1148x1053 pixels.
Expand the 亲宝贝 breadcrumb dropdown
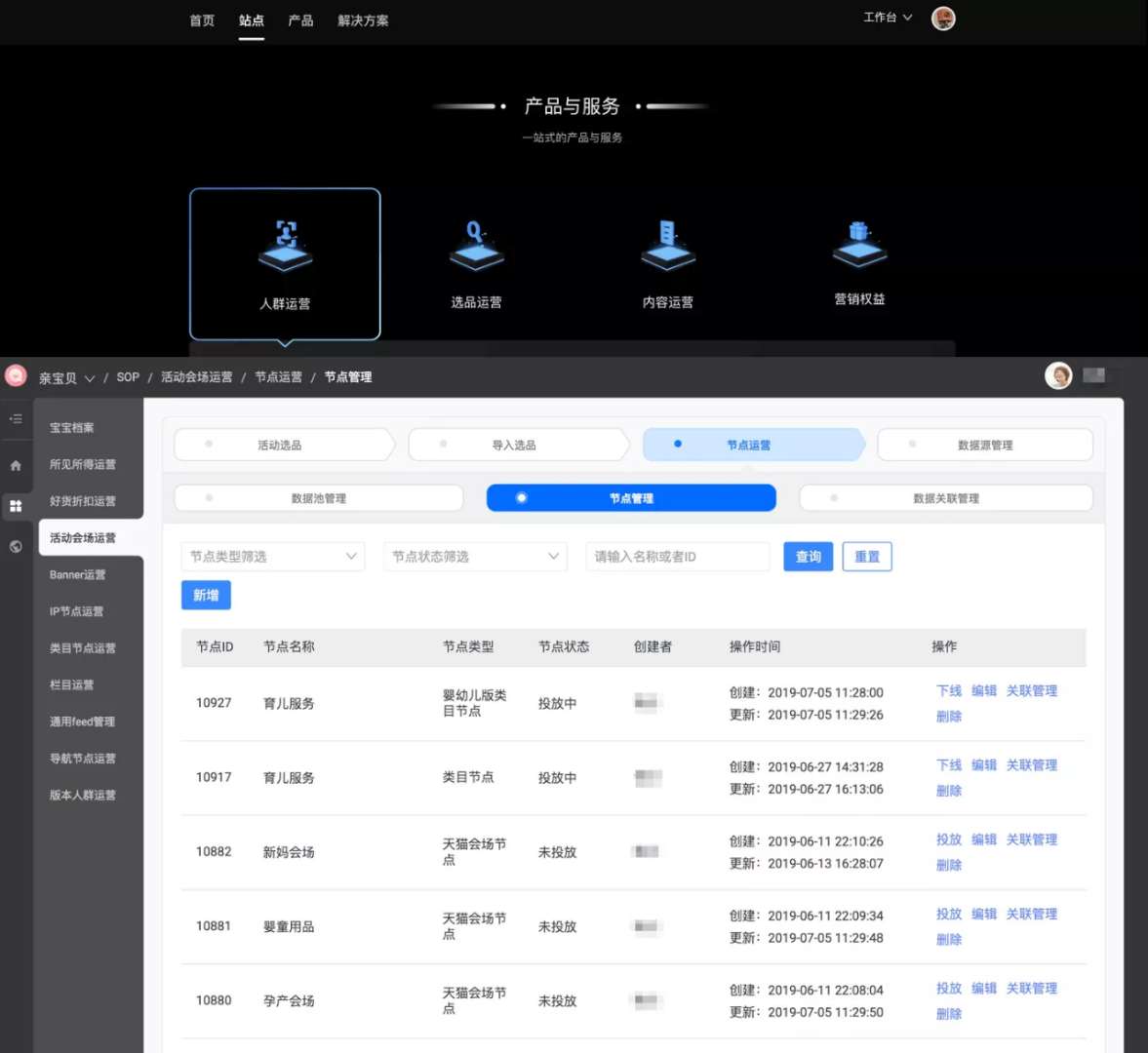pyautogui.click(x=66, y=377)
